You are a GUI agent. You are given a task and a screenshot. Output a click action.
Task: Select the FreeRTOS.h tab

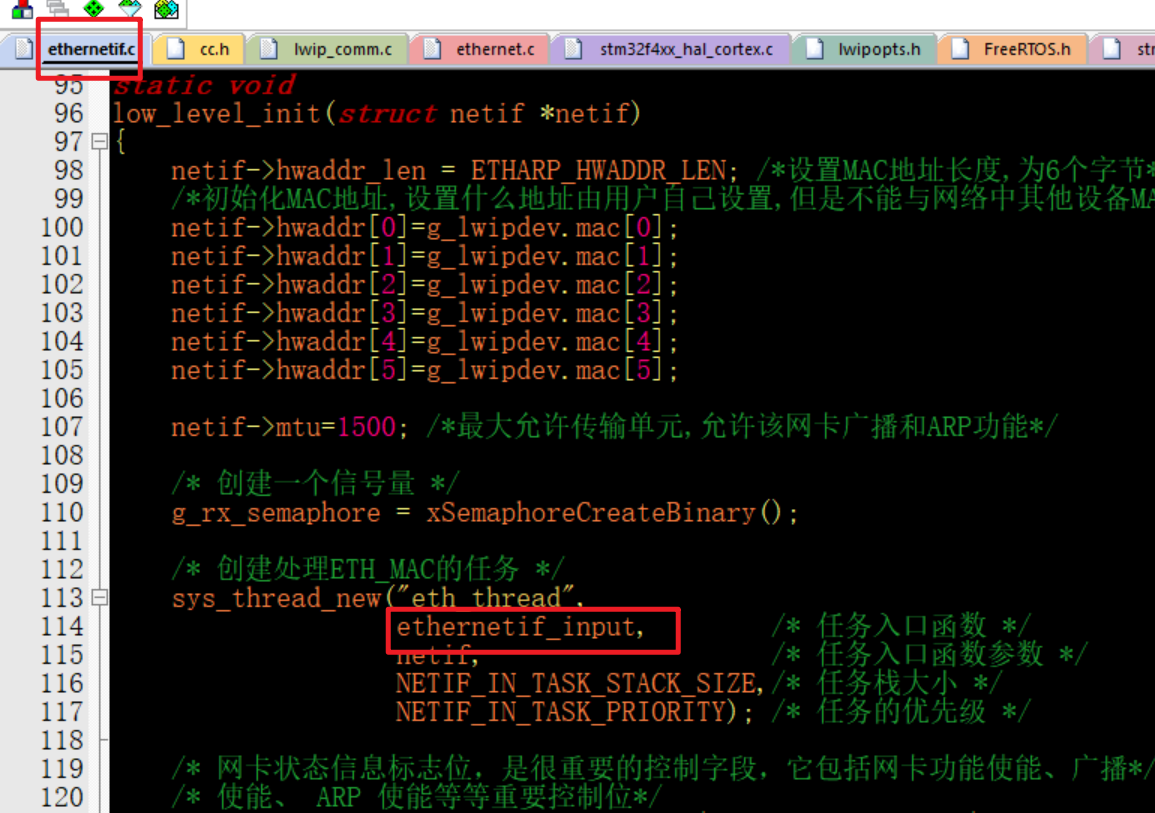(x=1013, y=49)
